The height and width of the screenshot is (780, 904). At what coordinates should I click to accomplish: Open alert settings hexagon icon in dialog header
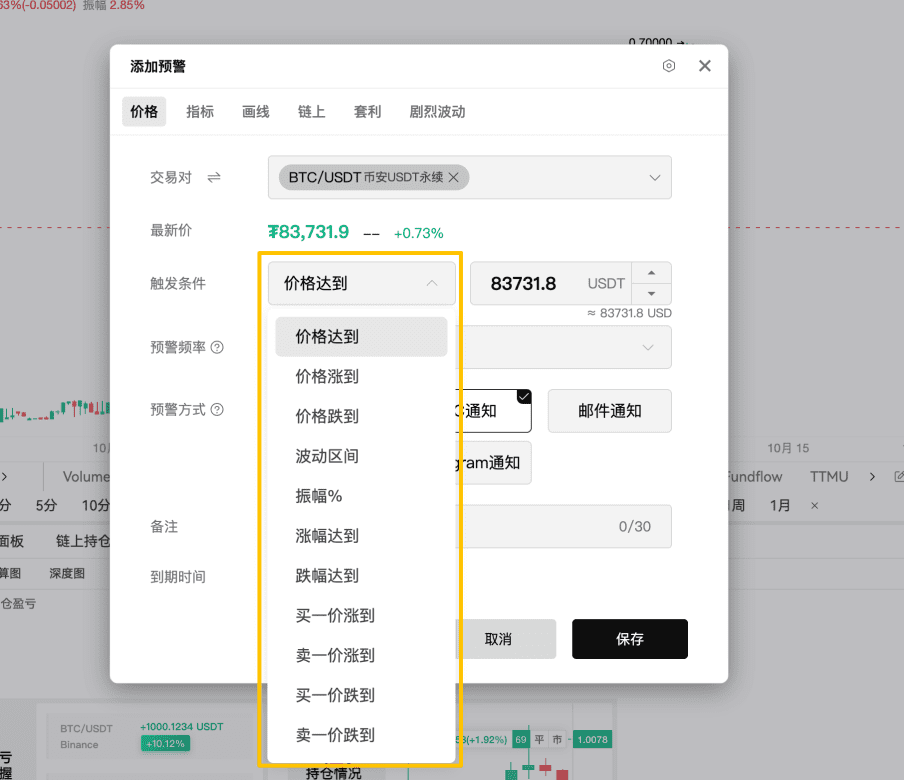pos(669,66)
